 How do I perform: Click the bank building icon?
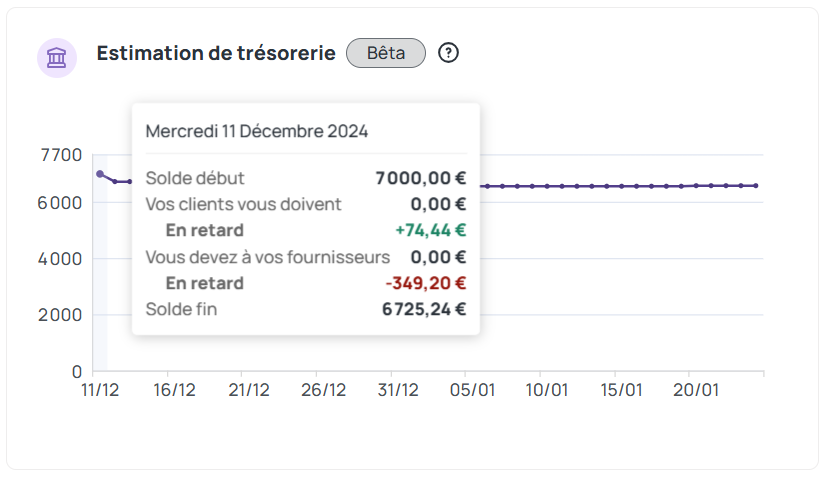point(57,57)
